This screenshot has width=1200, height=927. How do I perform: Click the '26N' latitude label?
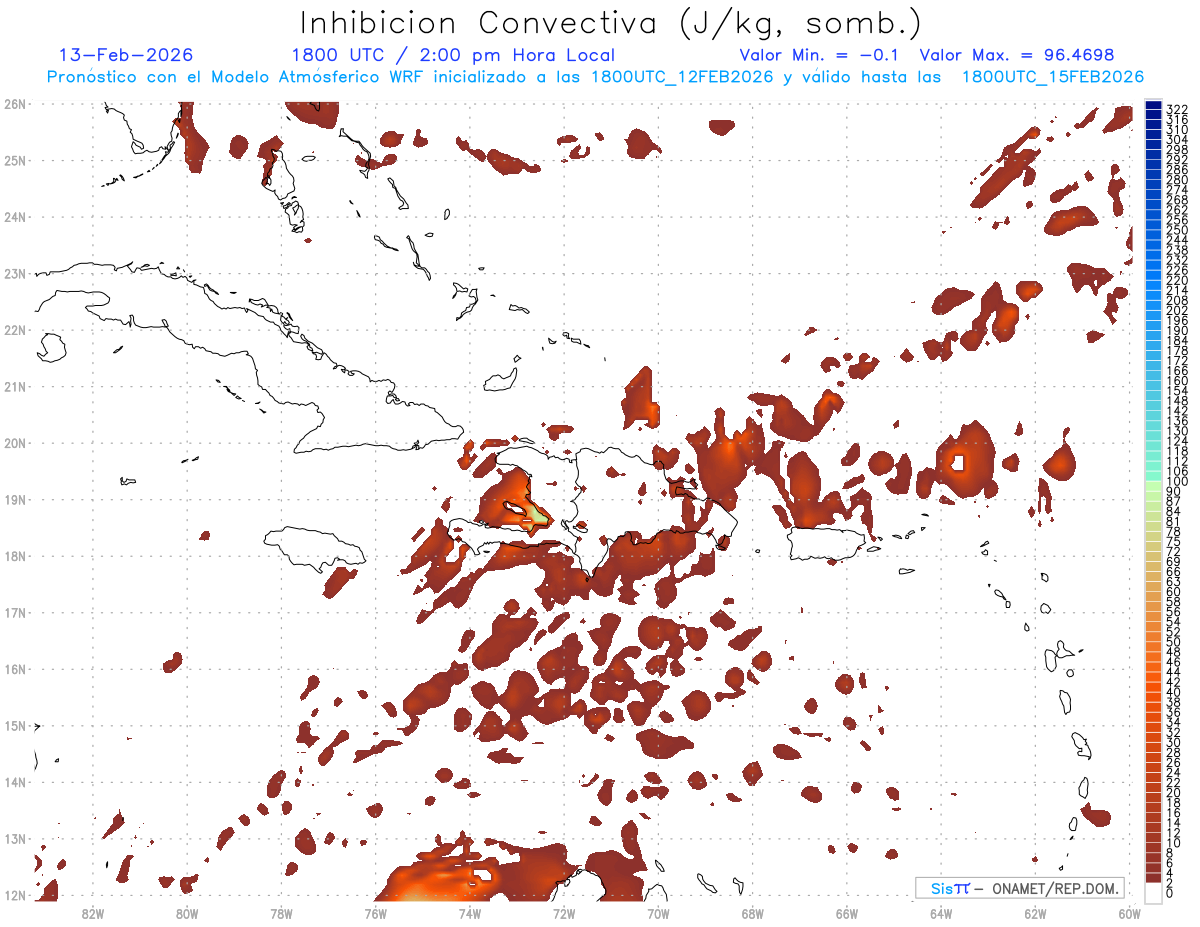click(x=14, y=103)
